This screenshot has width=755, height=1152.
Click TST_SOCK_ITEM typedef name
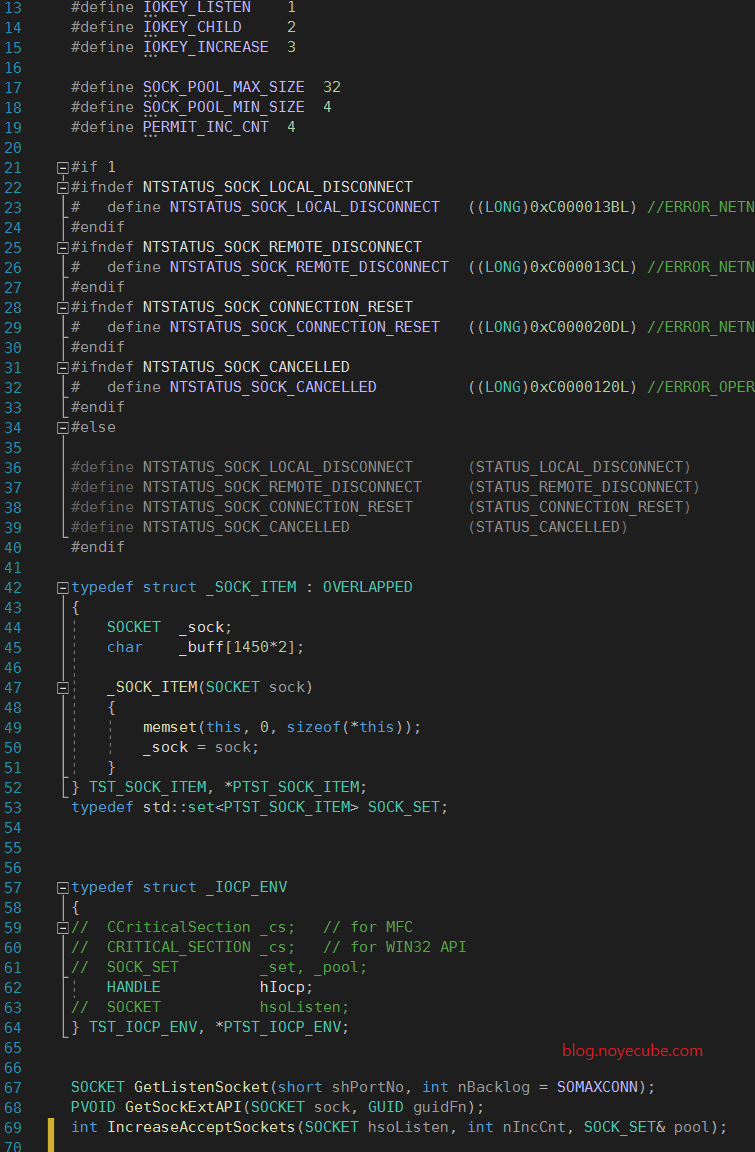coord(148,787)
